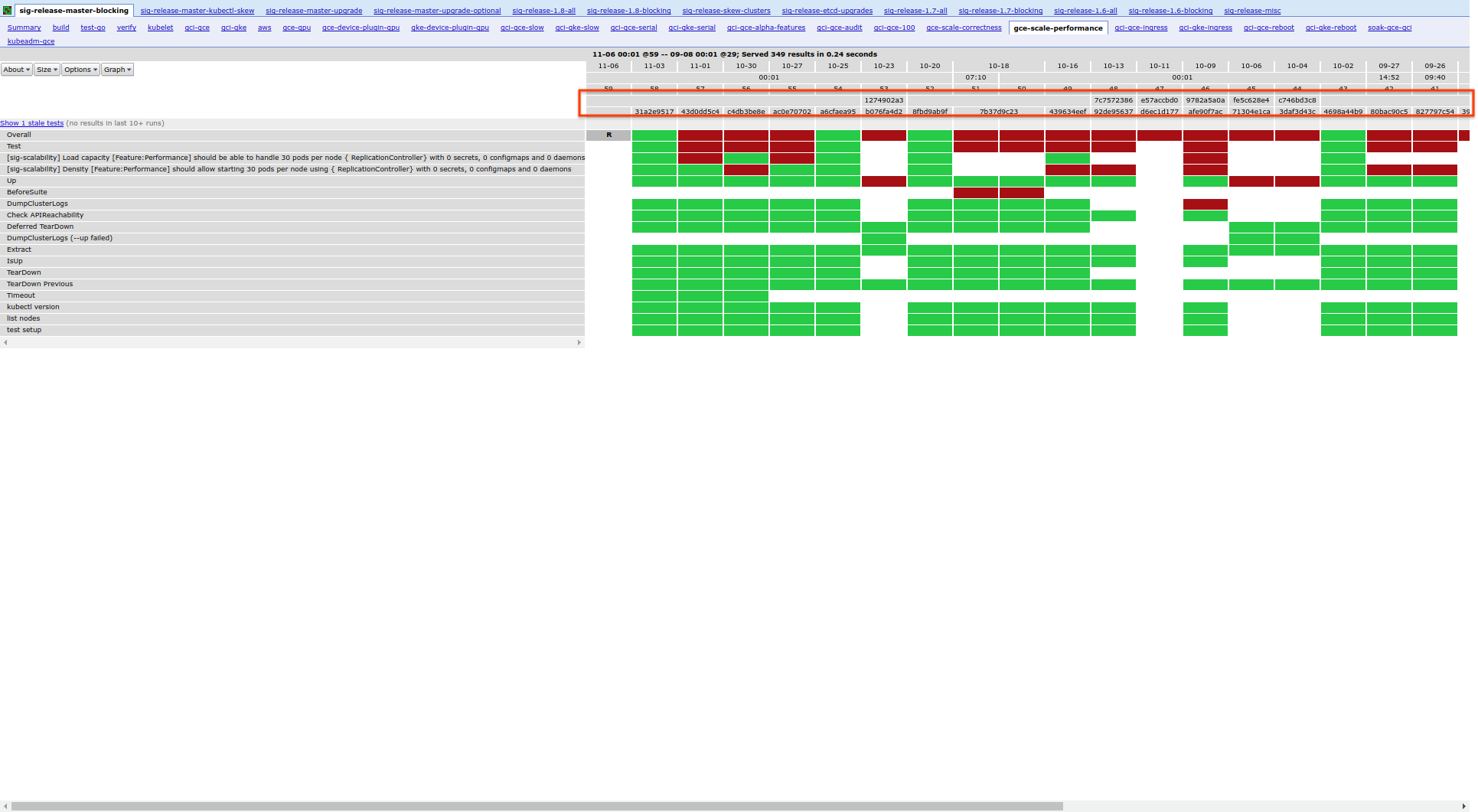
Task: Select the sig-release-1.6-all dashboard tab
Action: tap(1085, 11)
